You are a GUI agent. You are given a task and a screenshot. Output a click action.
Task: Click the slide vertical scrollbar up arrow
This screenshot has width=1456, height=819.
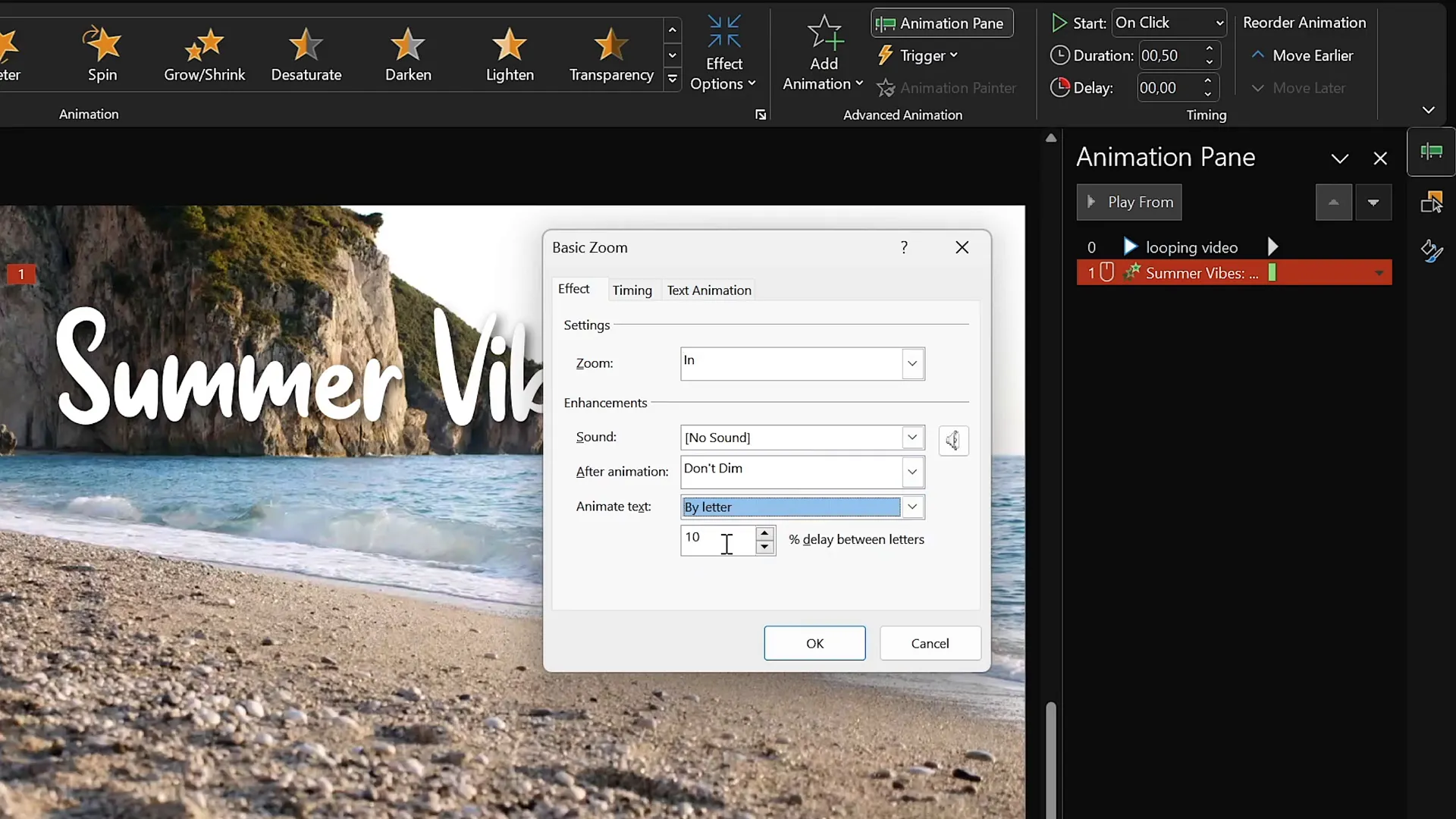(x=1050, y=138)
